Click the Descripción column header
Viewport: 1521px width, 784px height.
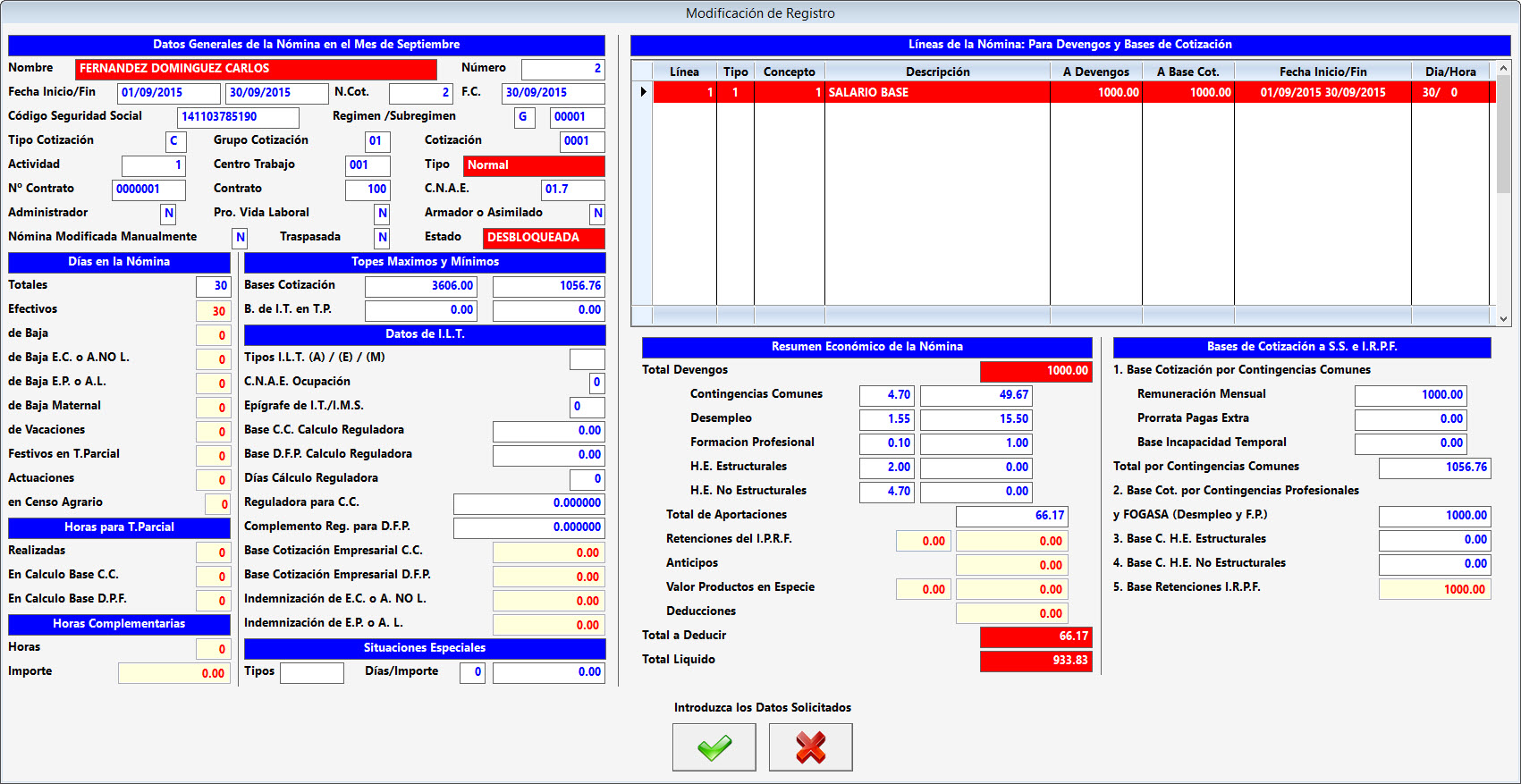tap(936, 72)
